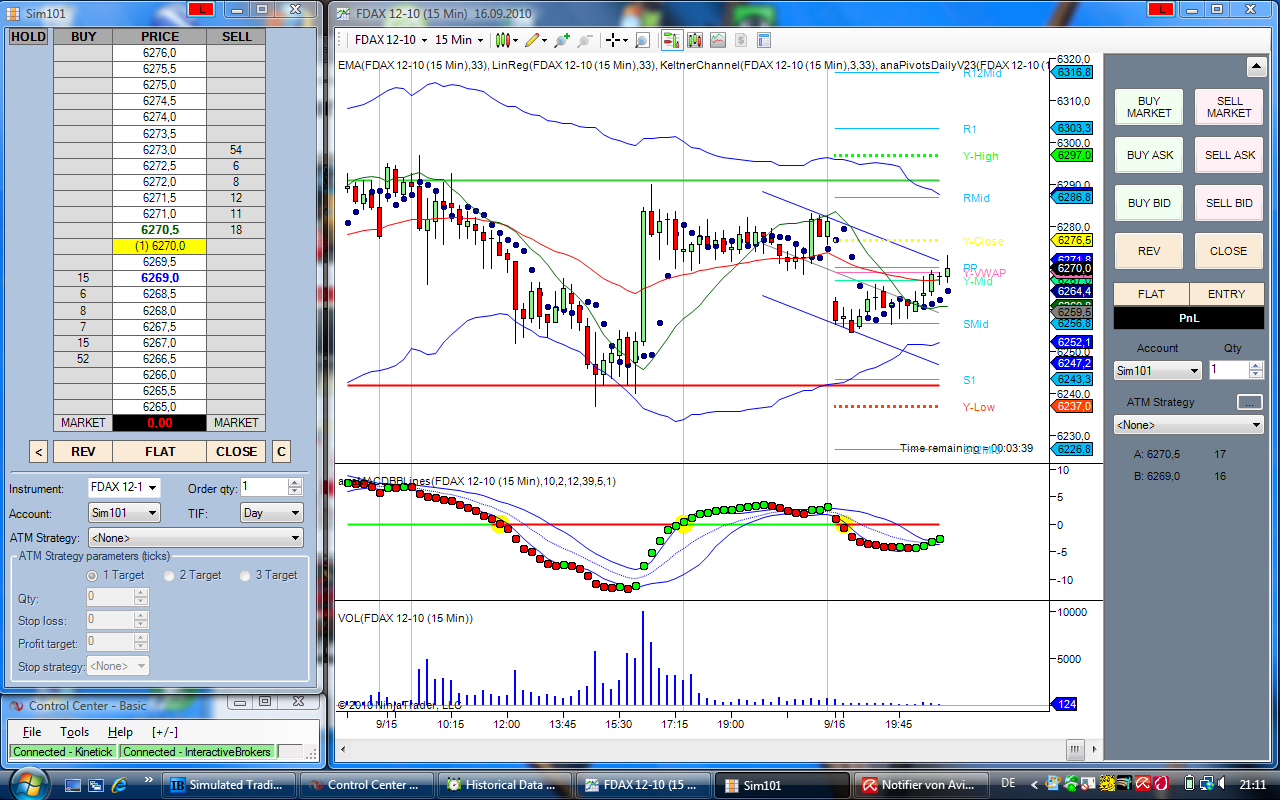Click SELL MARKET in Chart Trader

(x=1229, y=107)
